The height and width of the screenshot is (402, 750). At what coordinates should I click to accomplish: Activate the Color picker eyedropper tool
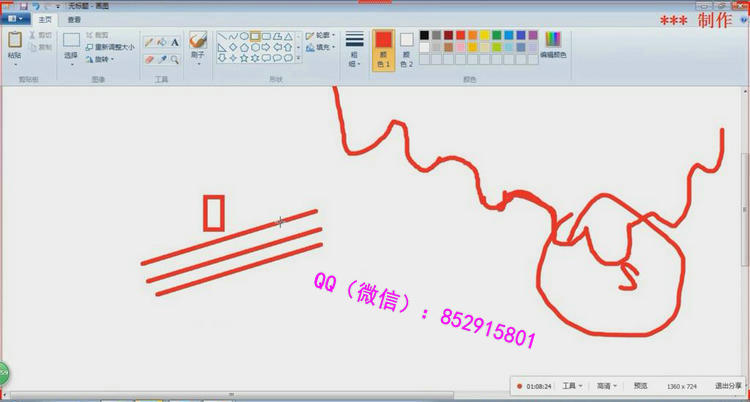point(162,59)
